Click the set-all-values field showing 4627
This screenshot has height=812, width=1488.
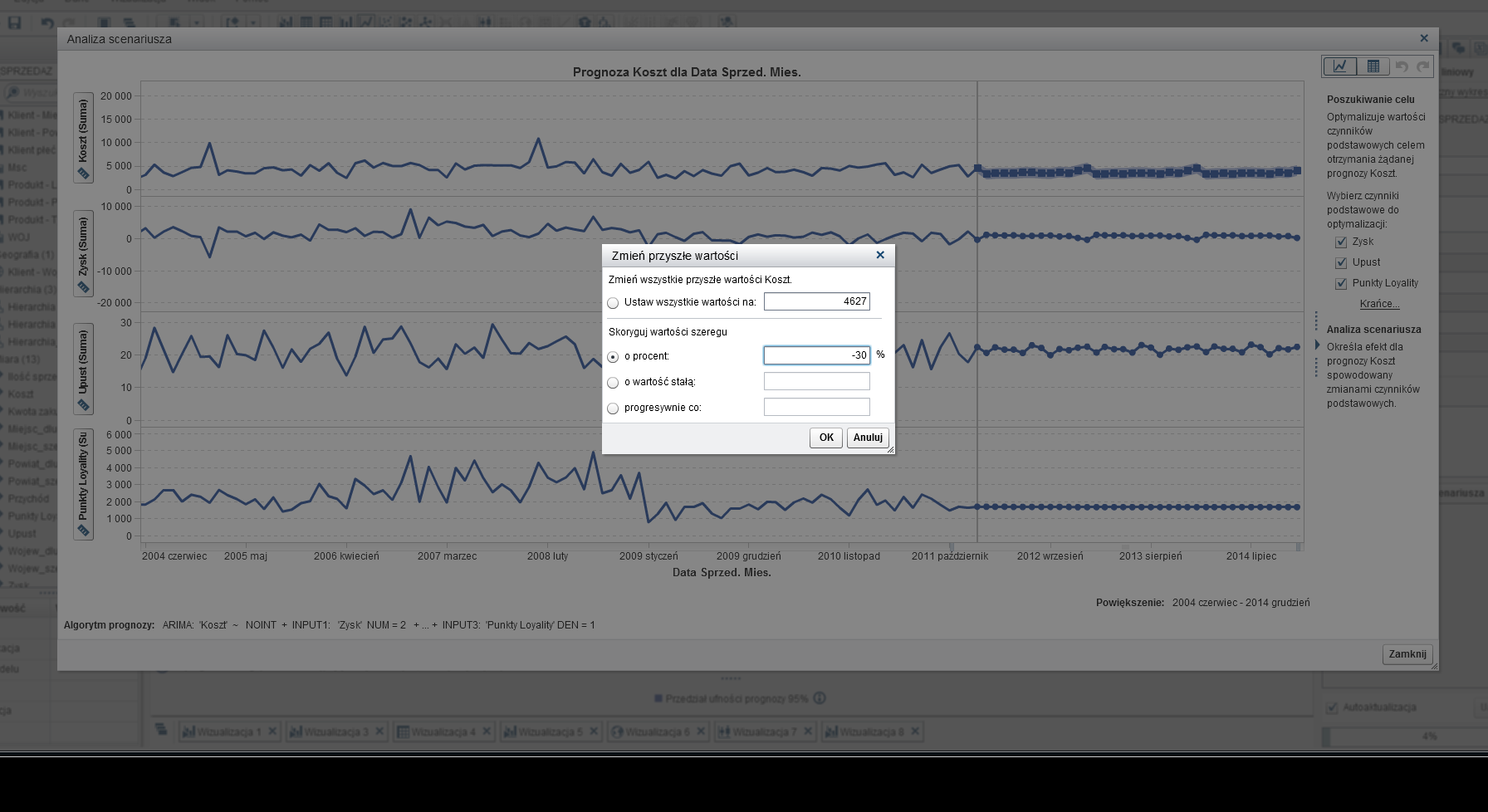817,301
